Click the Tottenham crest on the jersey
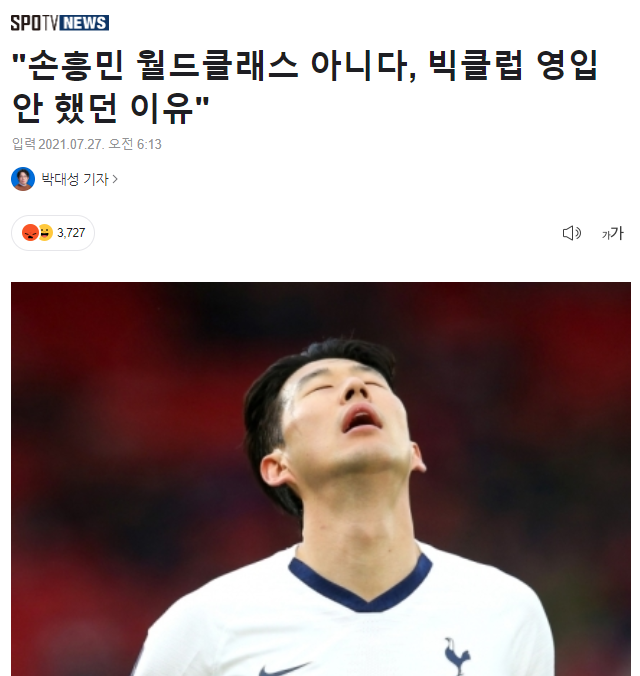This screenshot has height=676, width=640. click(x=457, y=655)
